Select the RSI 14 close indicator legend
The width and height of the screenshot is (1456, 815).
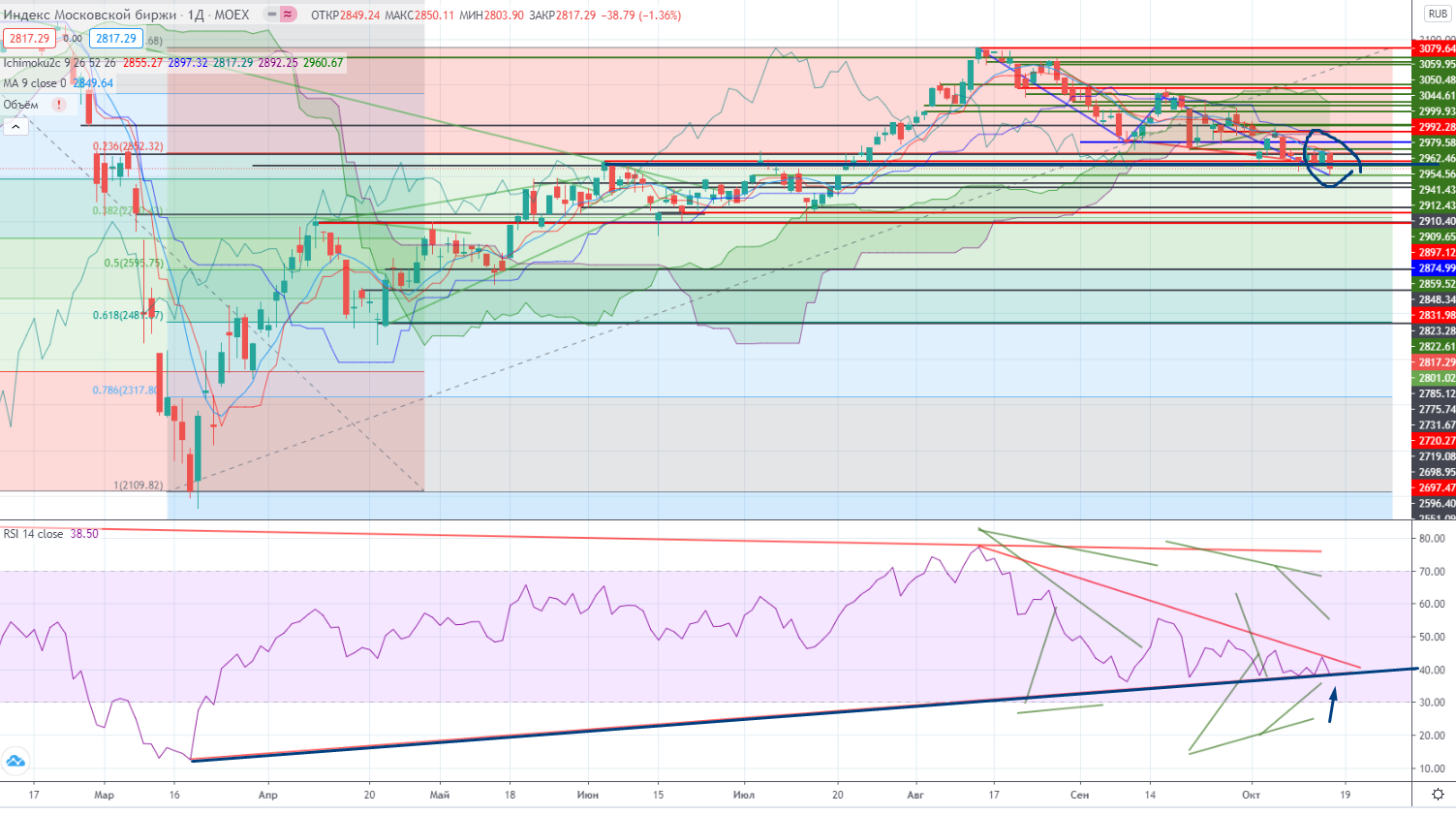pos(33,534)
